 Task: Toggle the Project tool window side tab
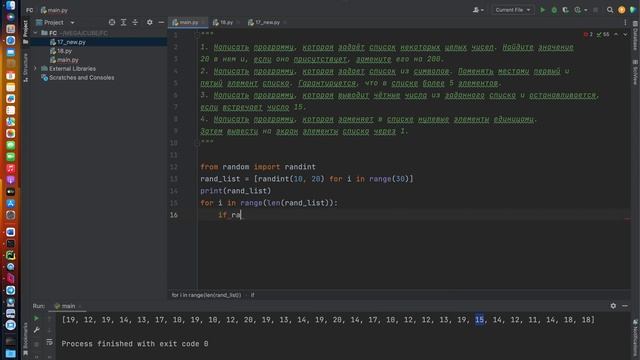[x=25, y=32]
